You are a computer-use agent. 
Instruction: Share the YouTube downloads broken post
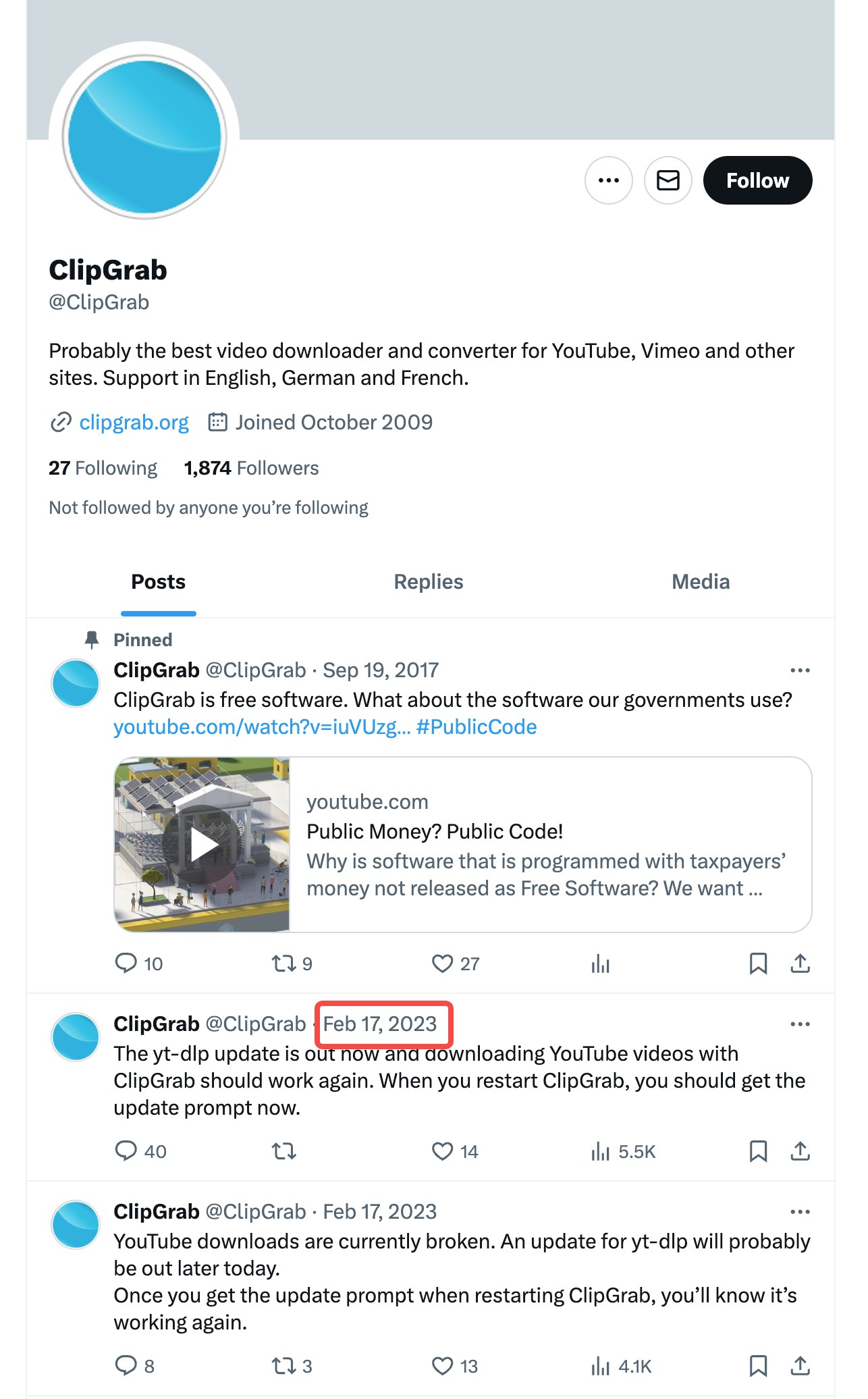tap(800, 1366)
